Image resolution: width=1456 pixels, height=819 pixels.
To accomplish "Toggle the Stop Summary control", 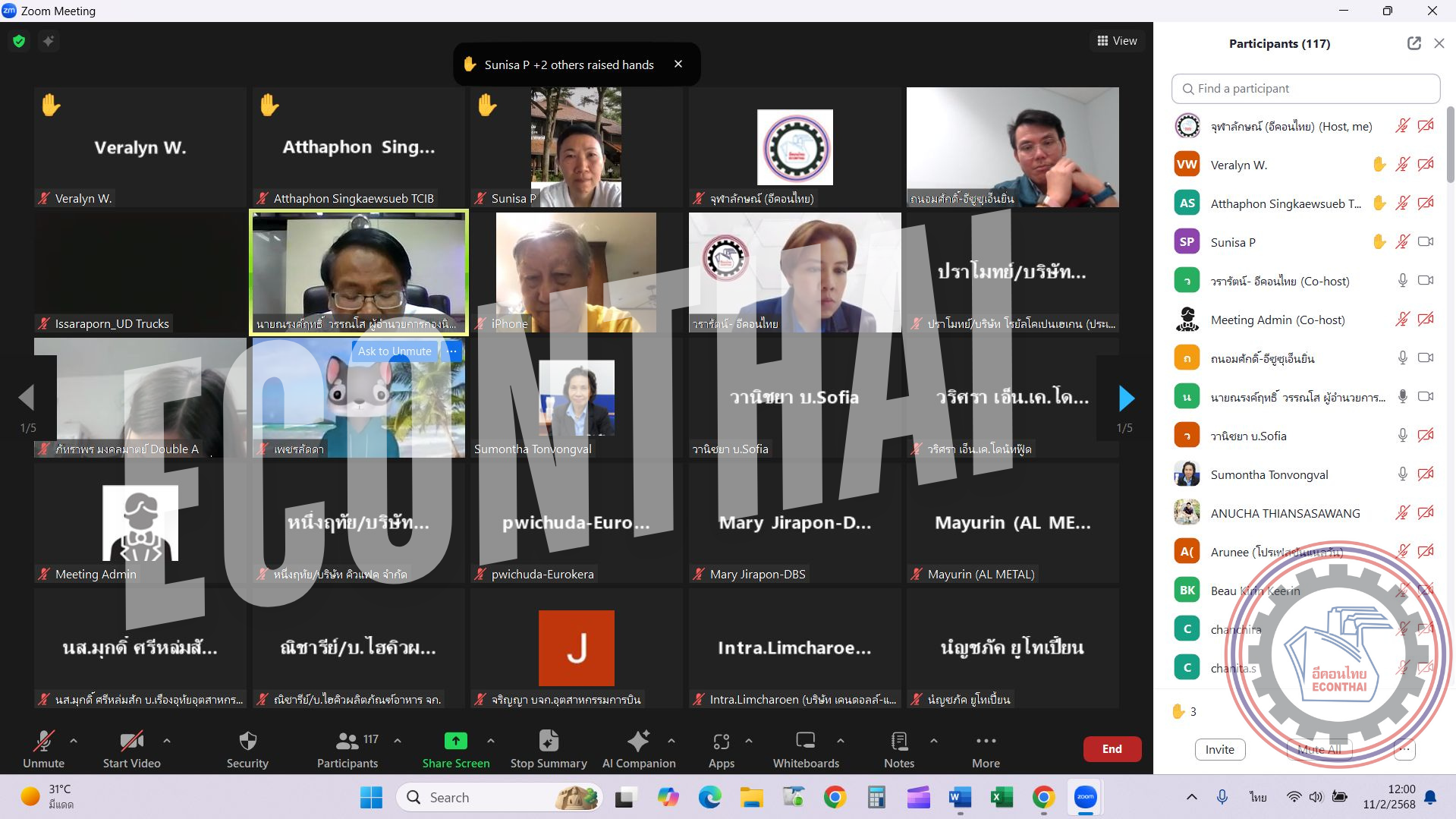I will pos(548,742).
